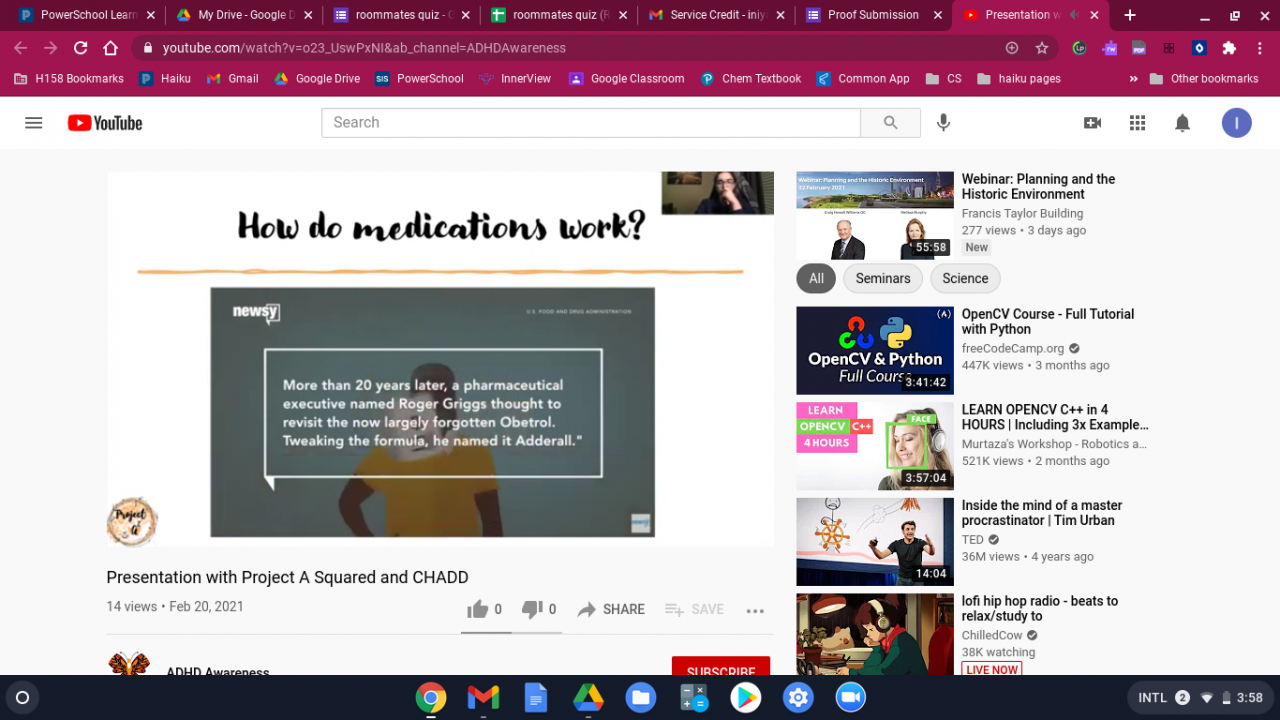
Task: Open YouTube notifications bell
Action: click(x=1182, y=123)
